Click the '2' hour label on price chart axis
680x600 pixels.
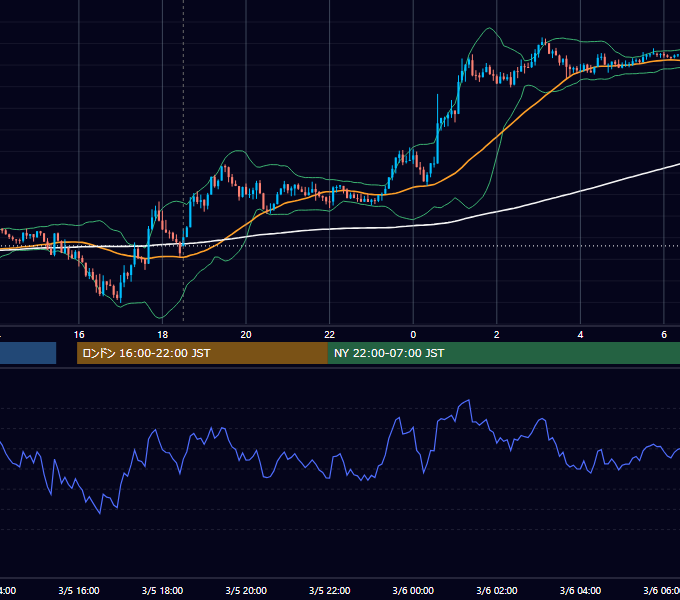coord(497,335)
